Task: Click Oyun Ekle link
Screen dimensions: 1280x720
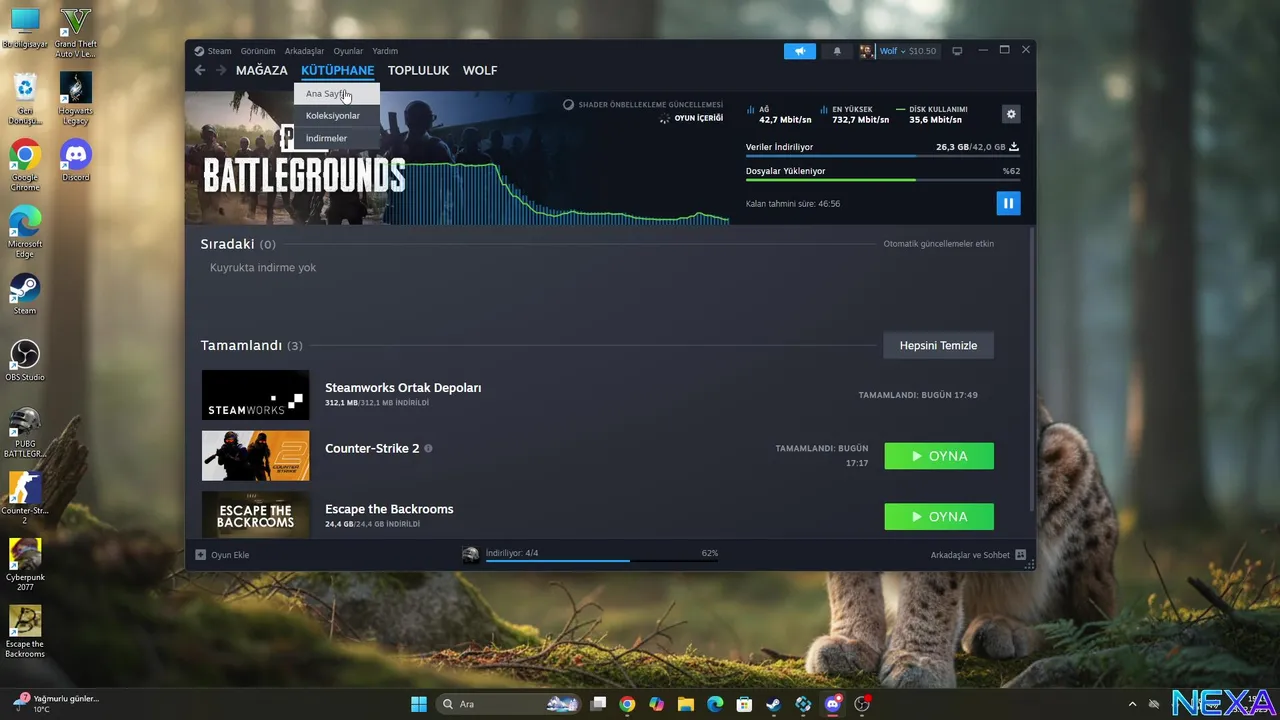Action: tap(230, 554)
